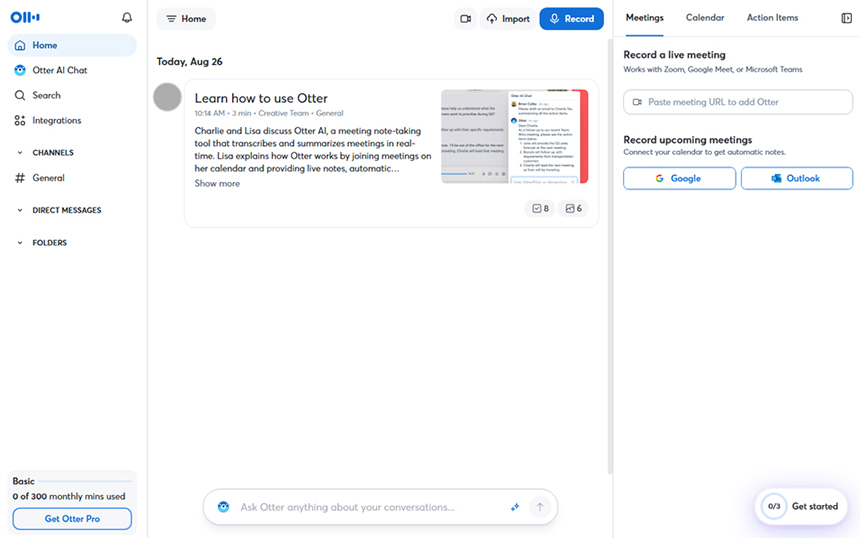Click the gray speaker avatar

167,97
